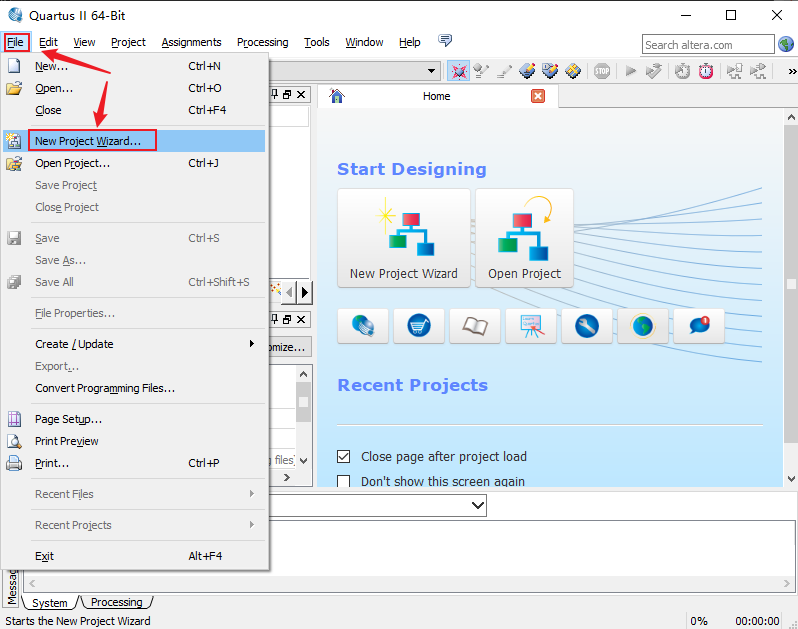Click the Home page vertical scrollbar down arrow
Screen dimensions: 798x629
click(791, 478)
